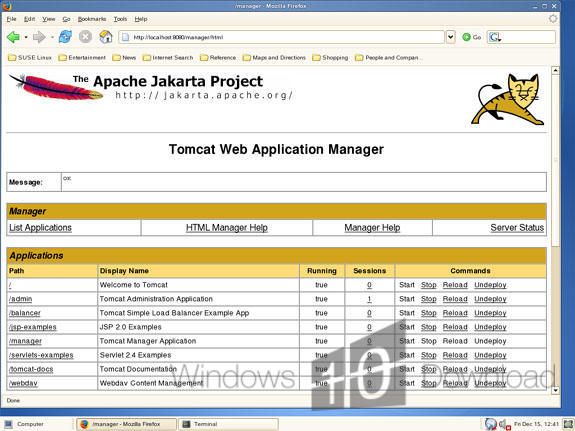Open the /webdav path link
This screenshot has width=575, height=431.
click(x=23, y=383)
